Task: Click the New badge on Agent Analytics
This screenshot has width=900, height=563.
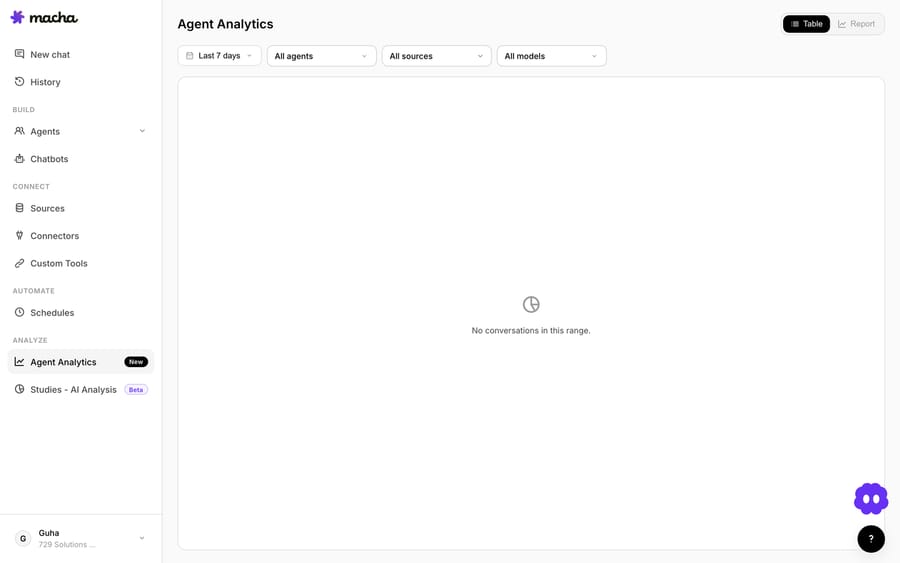Action: coord(136,362)
